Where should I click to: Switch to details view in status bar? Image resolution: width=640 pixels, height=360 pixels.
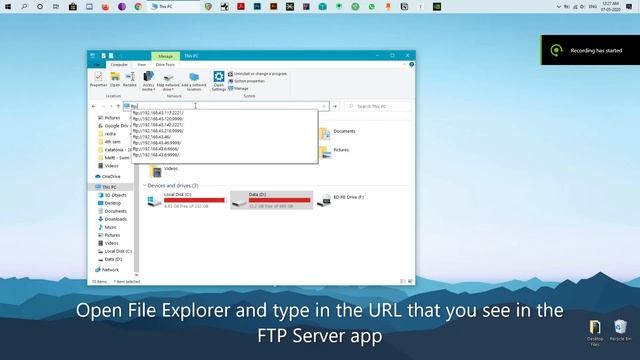403,281
